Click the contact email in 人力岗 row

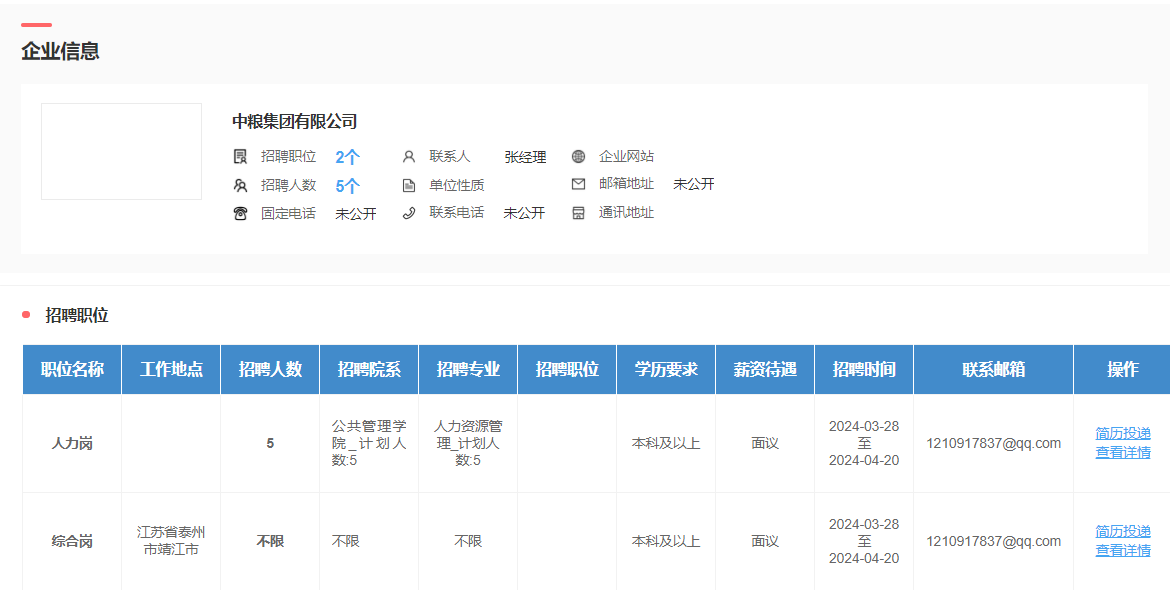(x=993, y=443)
